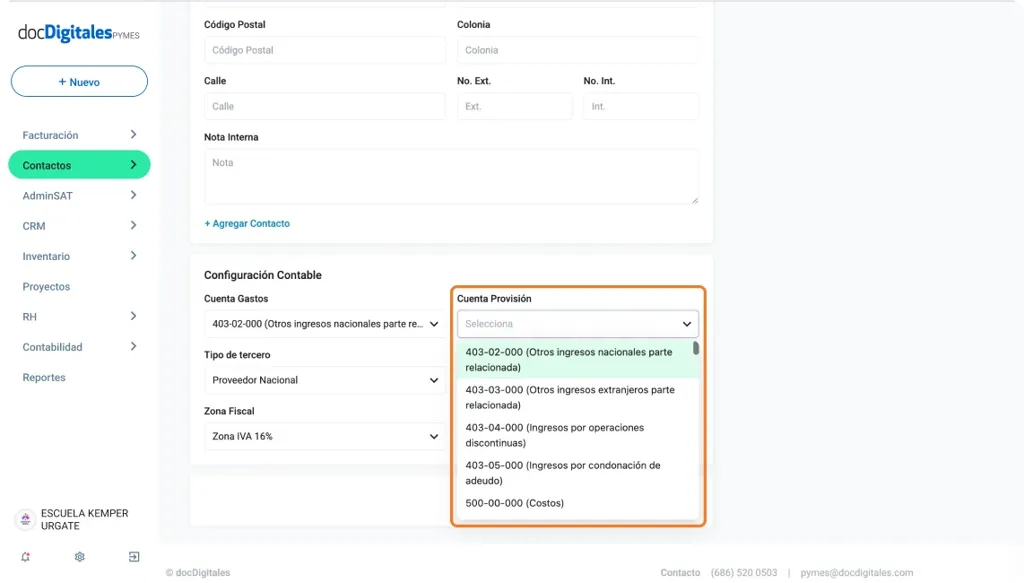Click the docDigitales PYMES logo
The image size is (1024, 583).
coord(79,33)
